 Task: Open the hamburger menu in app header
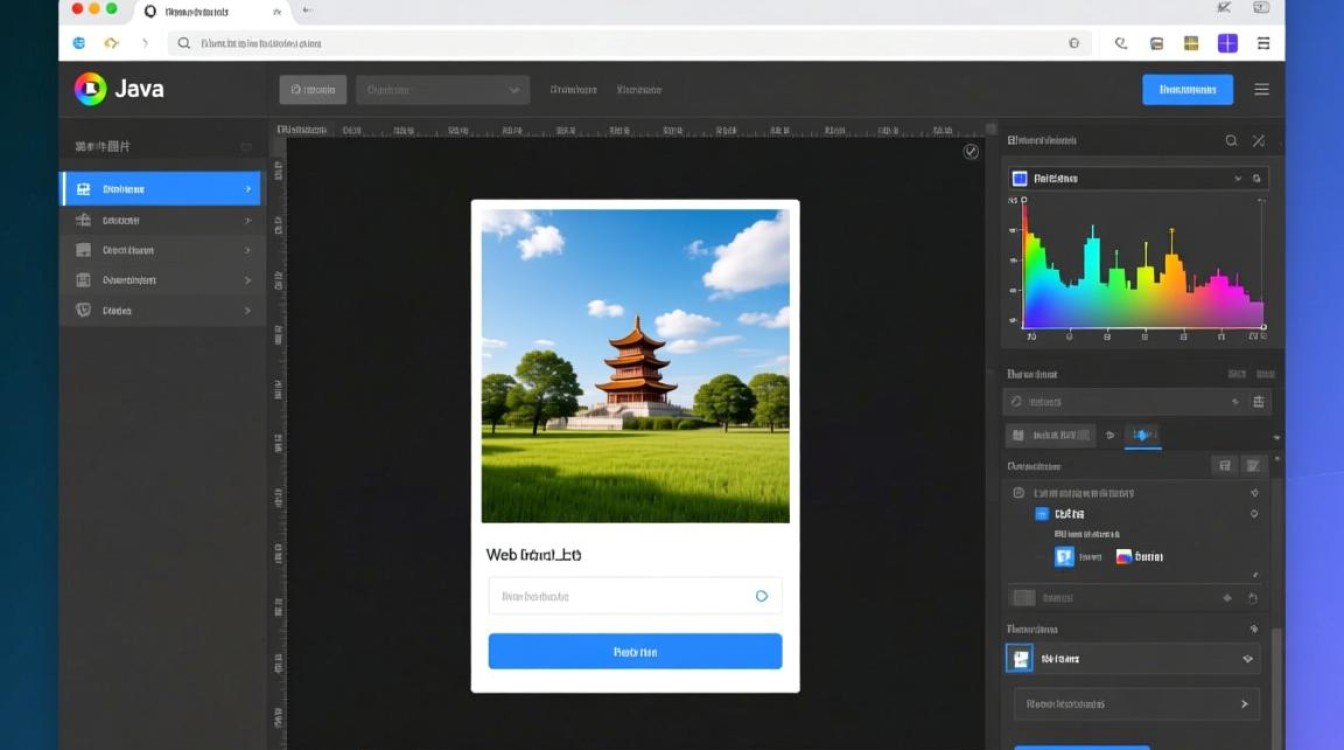(x=1261, y=89)
